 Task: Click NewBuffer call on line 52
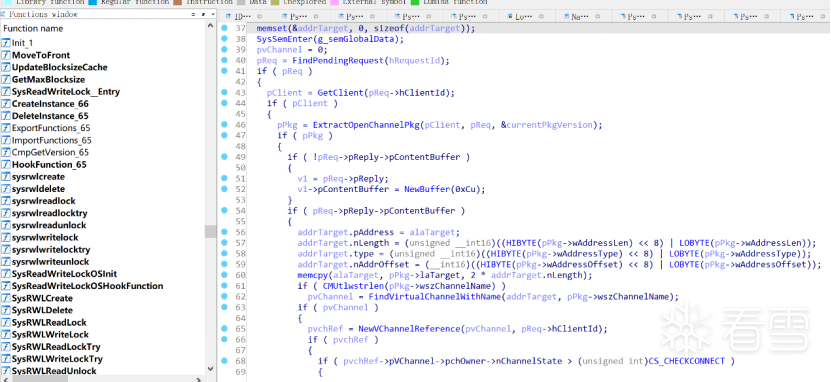coord(427,189)
